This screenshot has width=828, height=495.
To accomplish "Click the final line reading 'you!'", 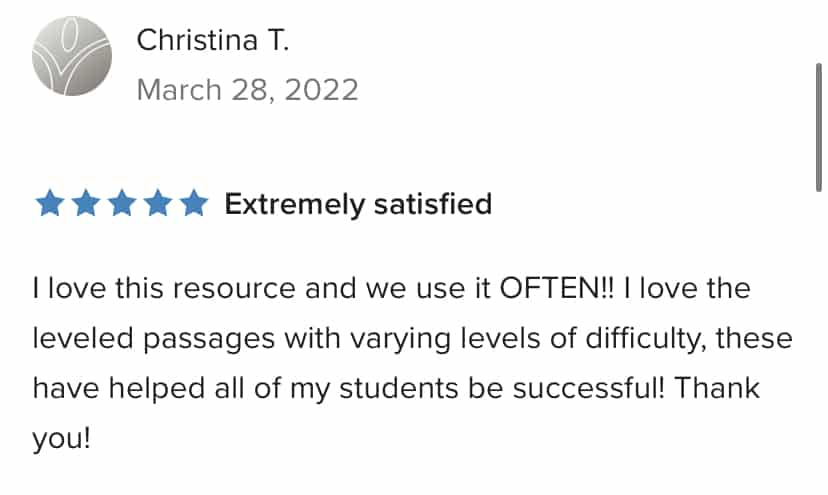I will point(61,438).
